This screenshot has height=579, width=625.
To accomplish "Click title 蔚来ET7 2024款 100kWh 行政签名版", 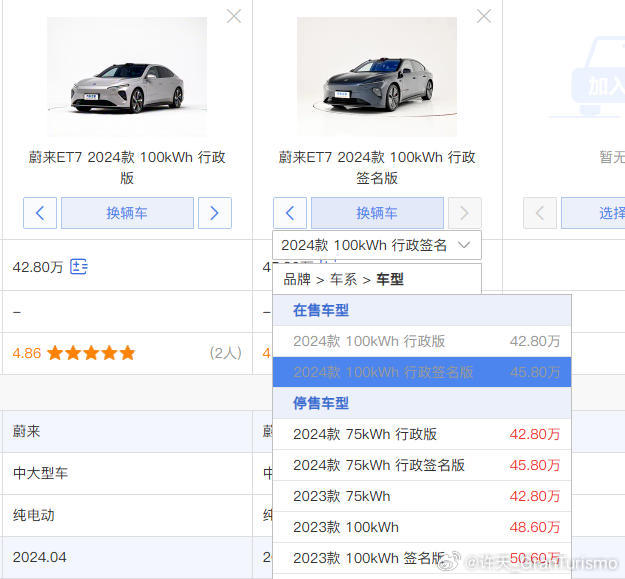I will pyautogui.click(x=377, y=167).
